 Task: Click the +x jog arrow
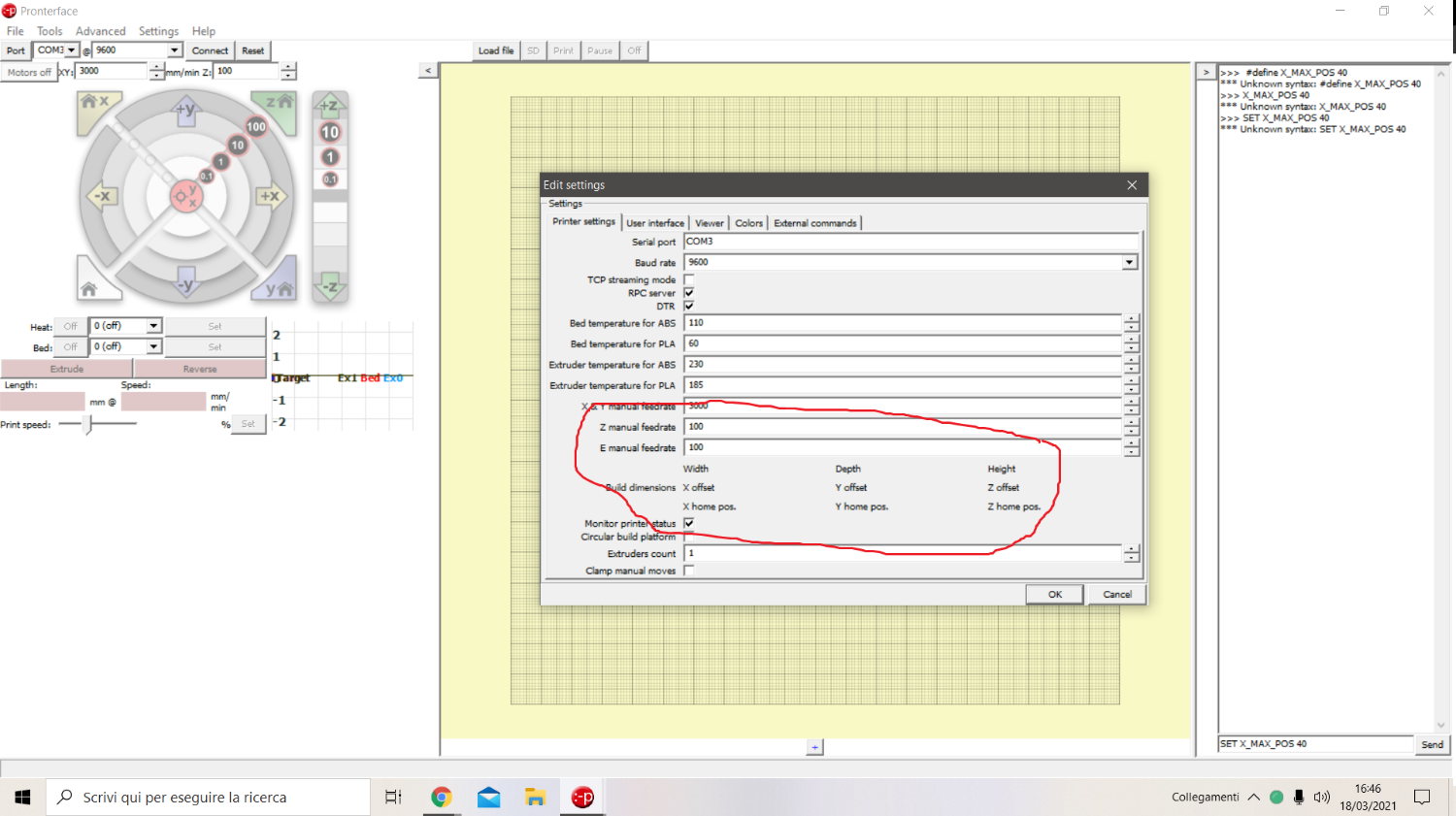[270, 196]
